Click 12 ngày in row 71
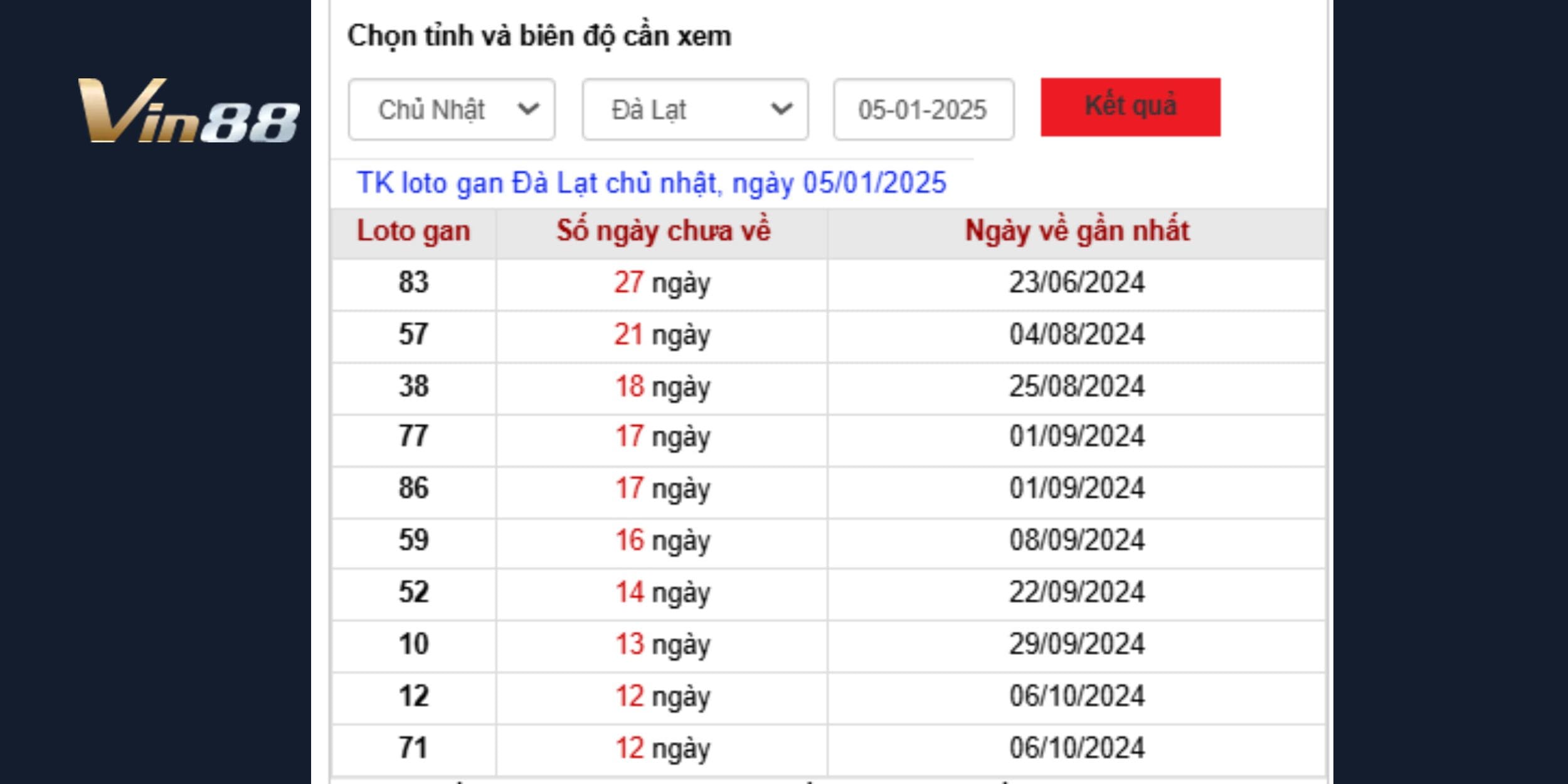Screen dimensions: 1568x784 pyautogui.click(x=662, y=750)
